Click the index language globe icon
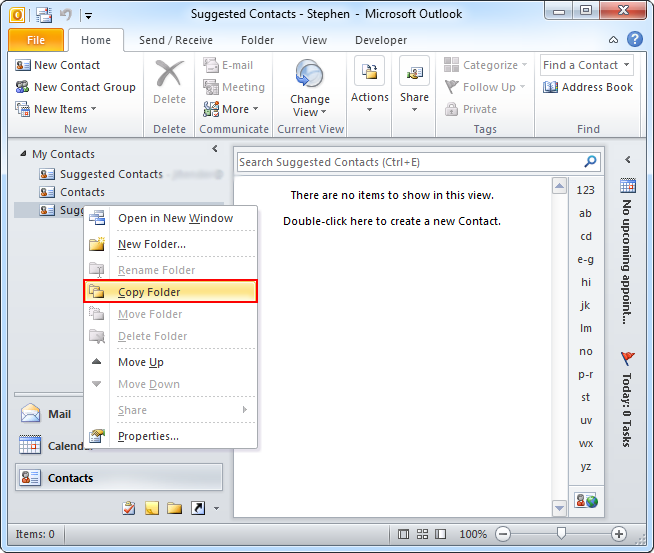The height and width of the screenshot is (553, 654). (x=586, y=500)
